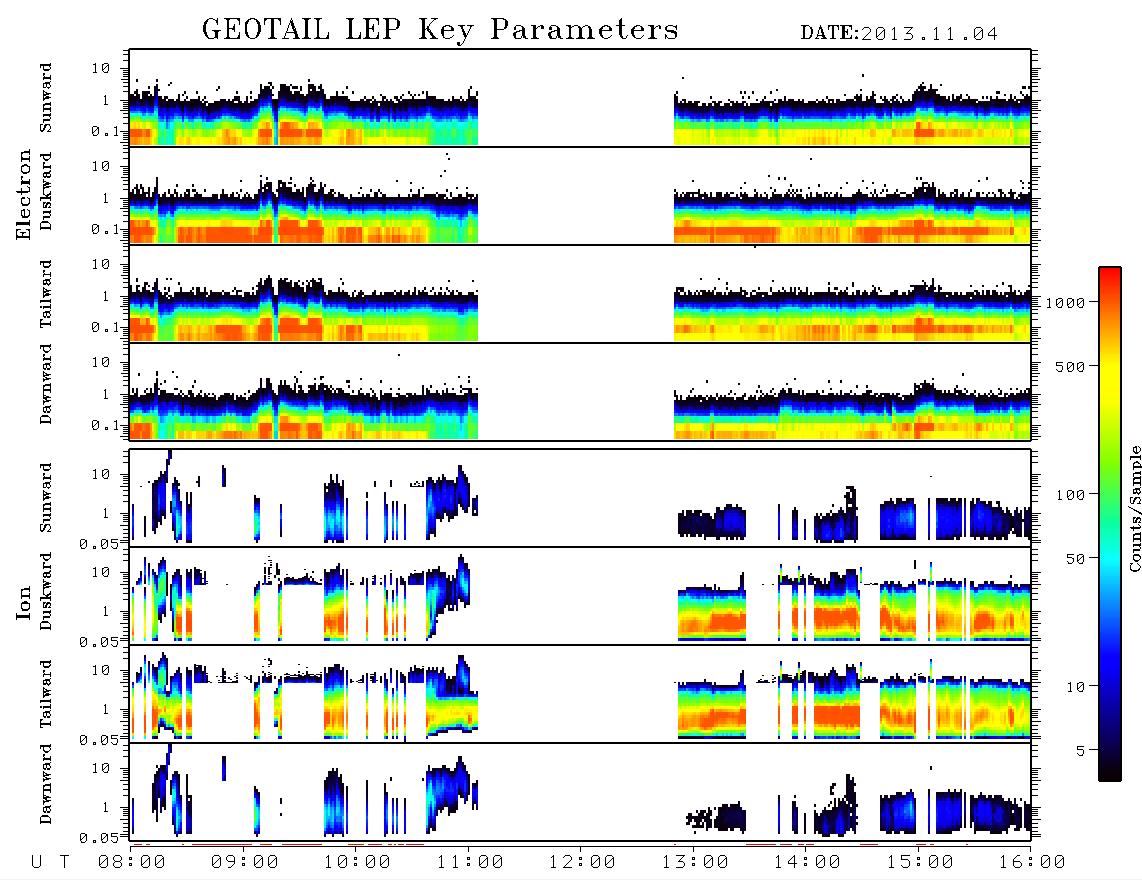The height and width of the screenshot is (880, 1142).
Task: Click the 500 colorbar tick label
Action: tap(1070, 367)
